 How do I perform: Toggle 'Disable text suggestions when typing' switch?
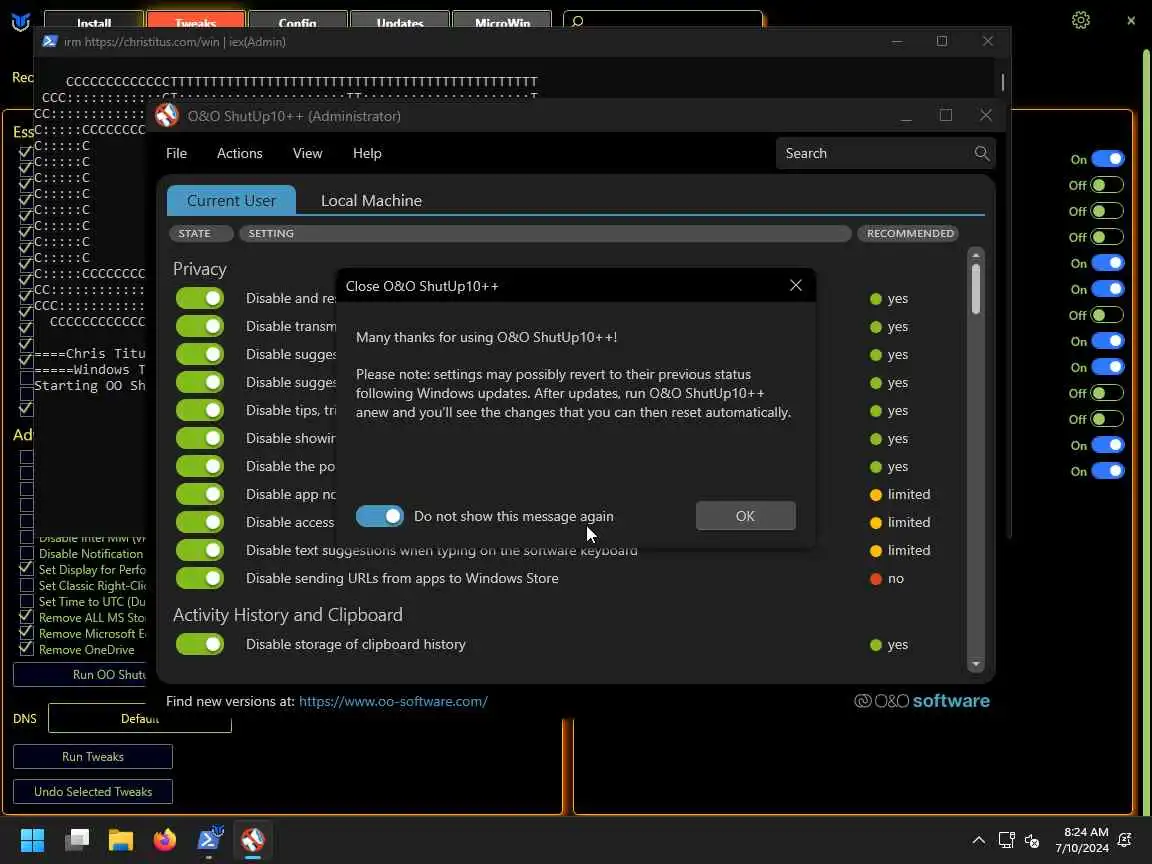(200, 550)
